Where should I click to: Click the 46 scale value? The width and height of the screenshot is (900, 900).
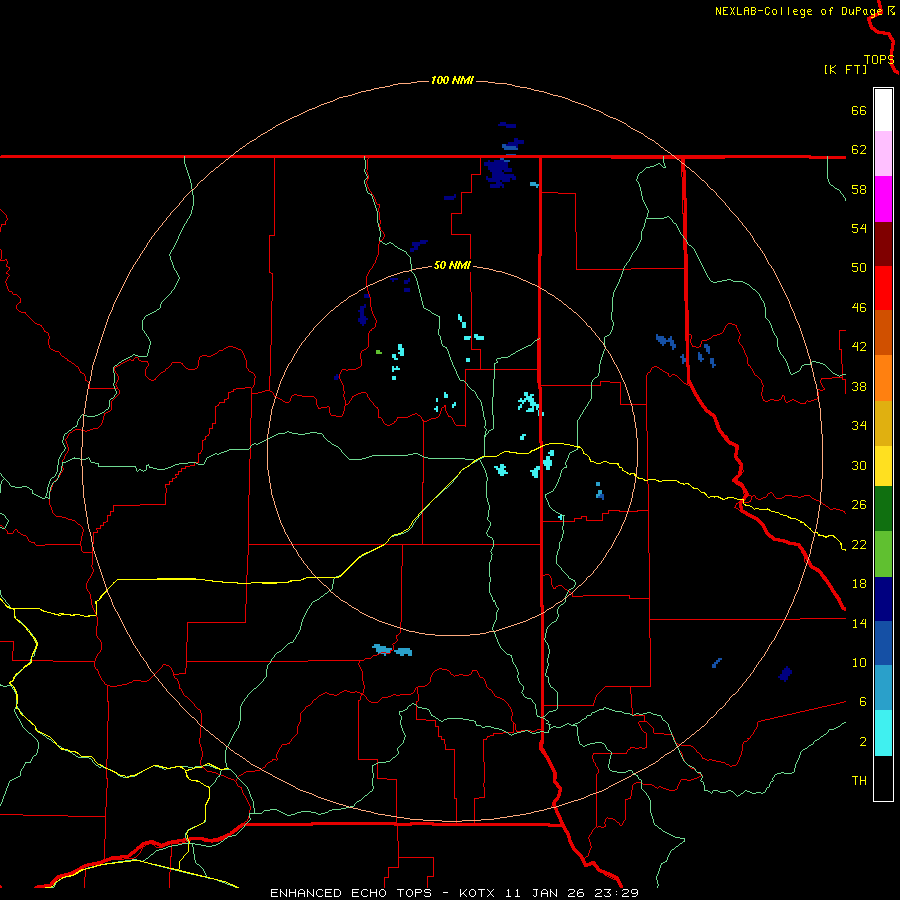pos(859,308)
